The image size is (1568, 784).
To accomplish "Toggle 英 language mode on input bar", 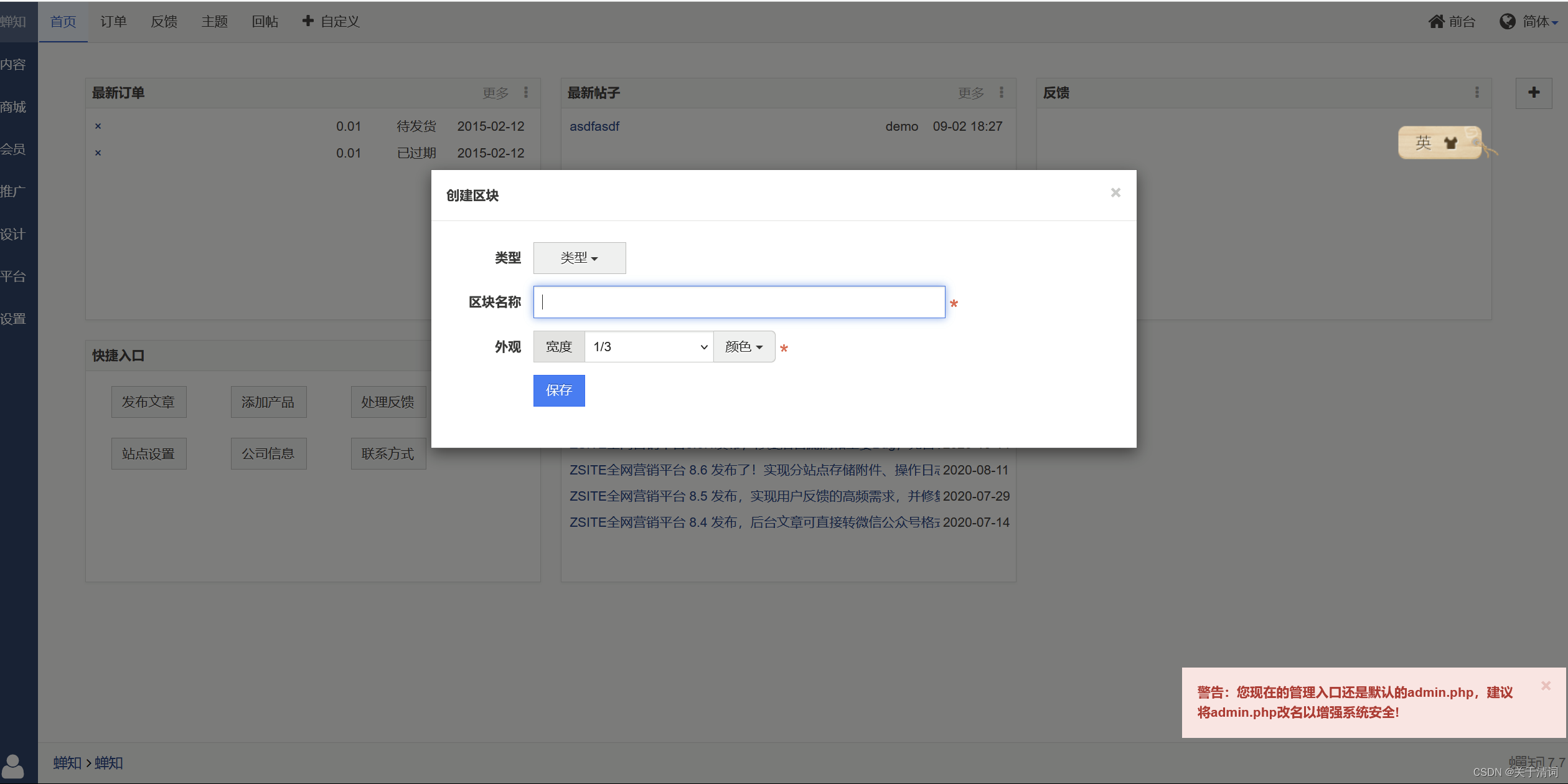I will pos(1423,143).
